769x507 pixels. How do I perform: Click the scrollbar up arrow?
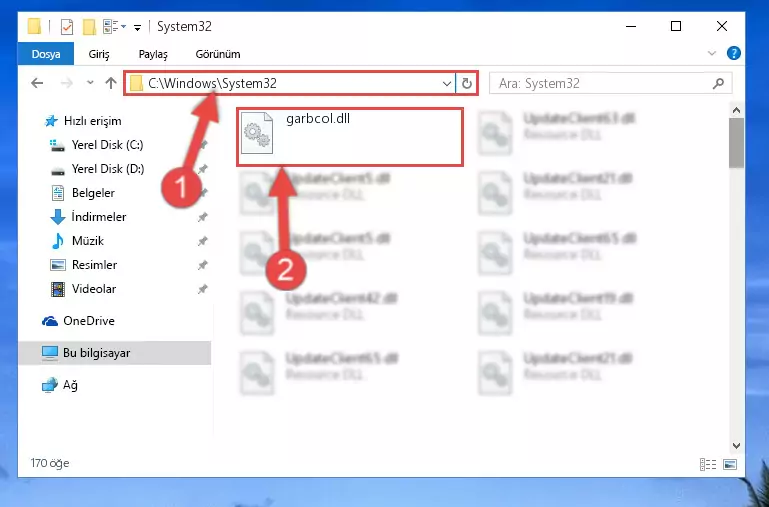(x=736, y=111)
